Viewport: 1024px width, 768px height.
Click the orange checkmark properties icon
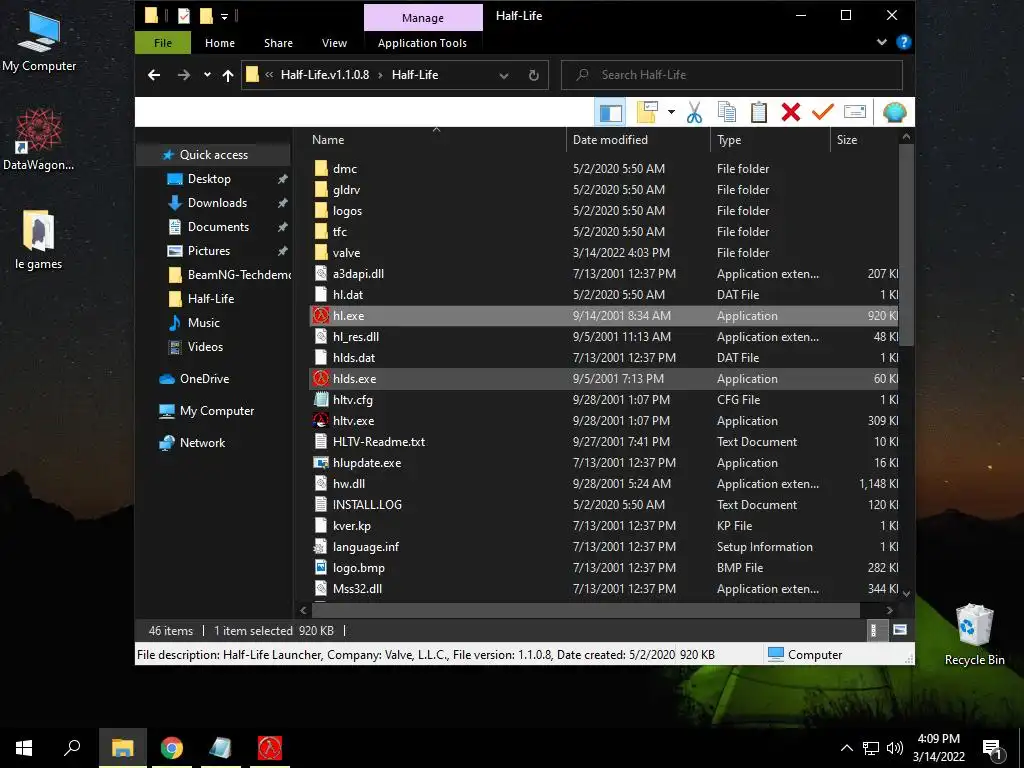[x=823, y=112]
